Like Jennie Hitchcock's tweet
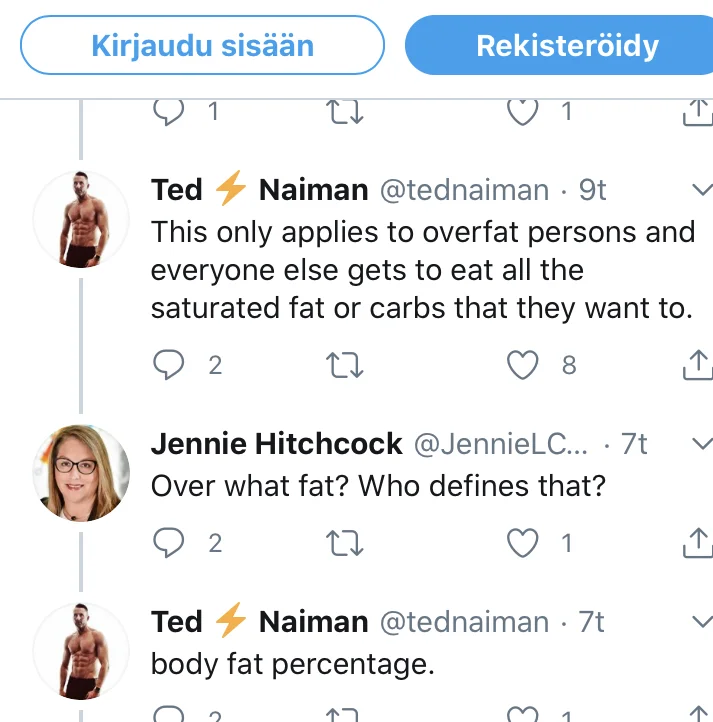 tap(523, 543)
